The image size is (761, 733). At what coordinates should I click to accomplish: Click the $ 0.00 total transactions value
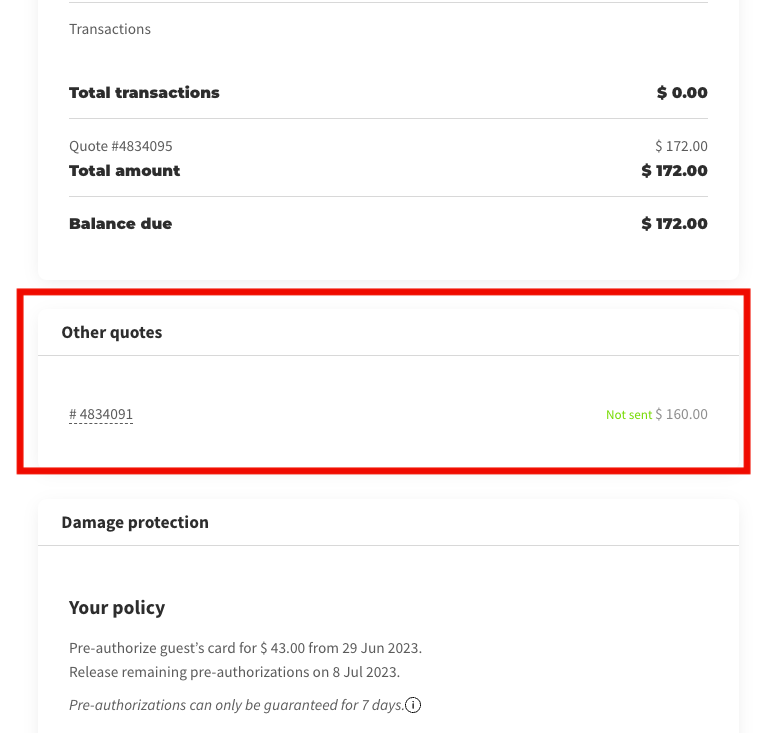coord(682,92)
